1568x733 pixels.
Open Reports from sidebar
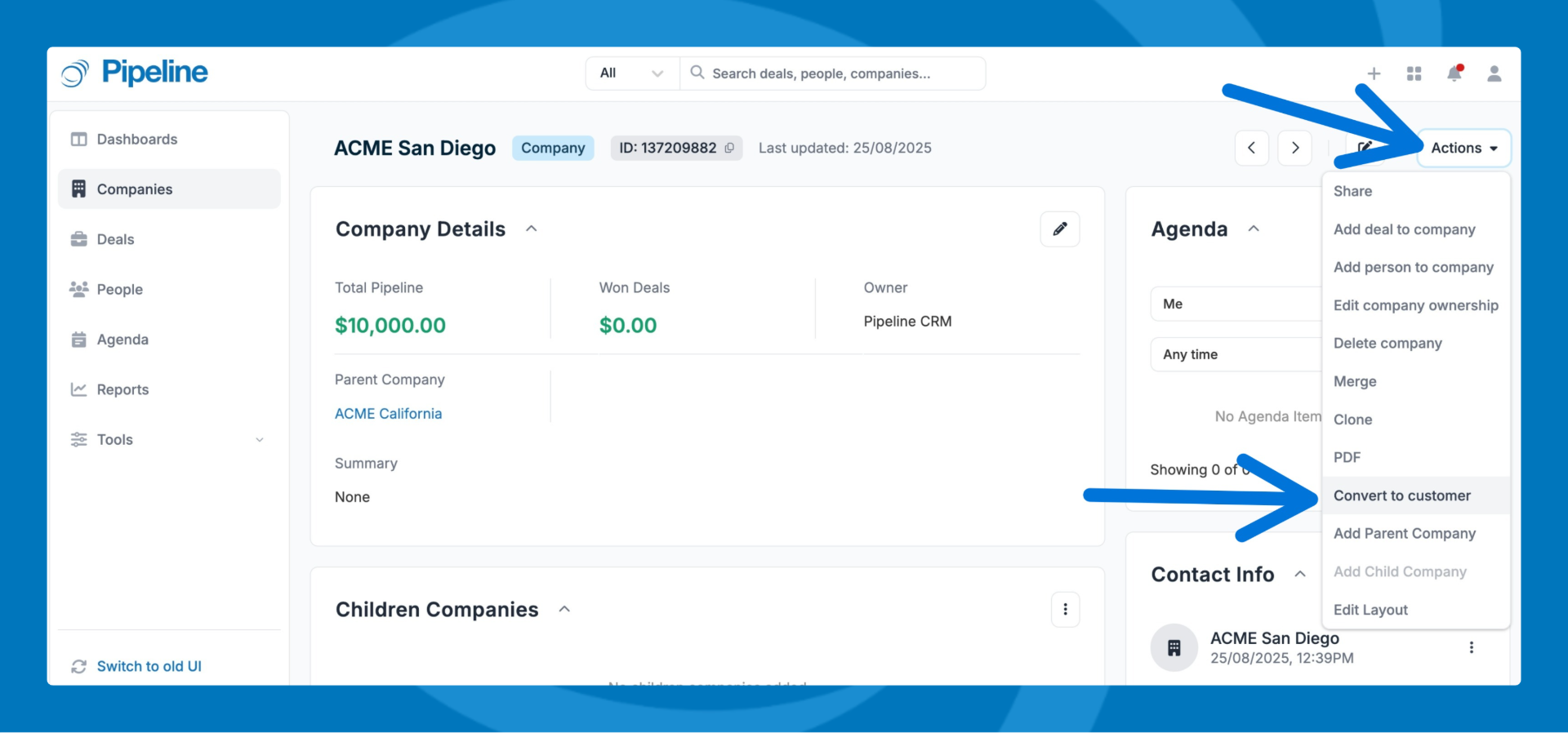(x=169, y=389)
